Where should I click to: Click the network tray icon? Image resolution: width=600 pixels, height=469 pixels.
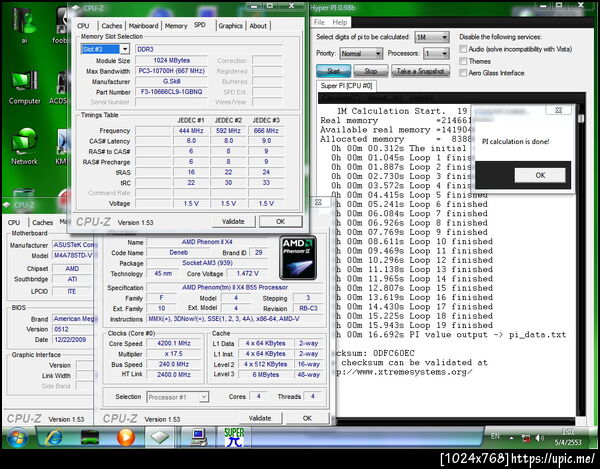click(x=527, y=438)
